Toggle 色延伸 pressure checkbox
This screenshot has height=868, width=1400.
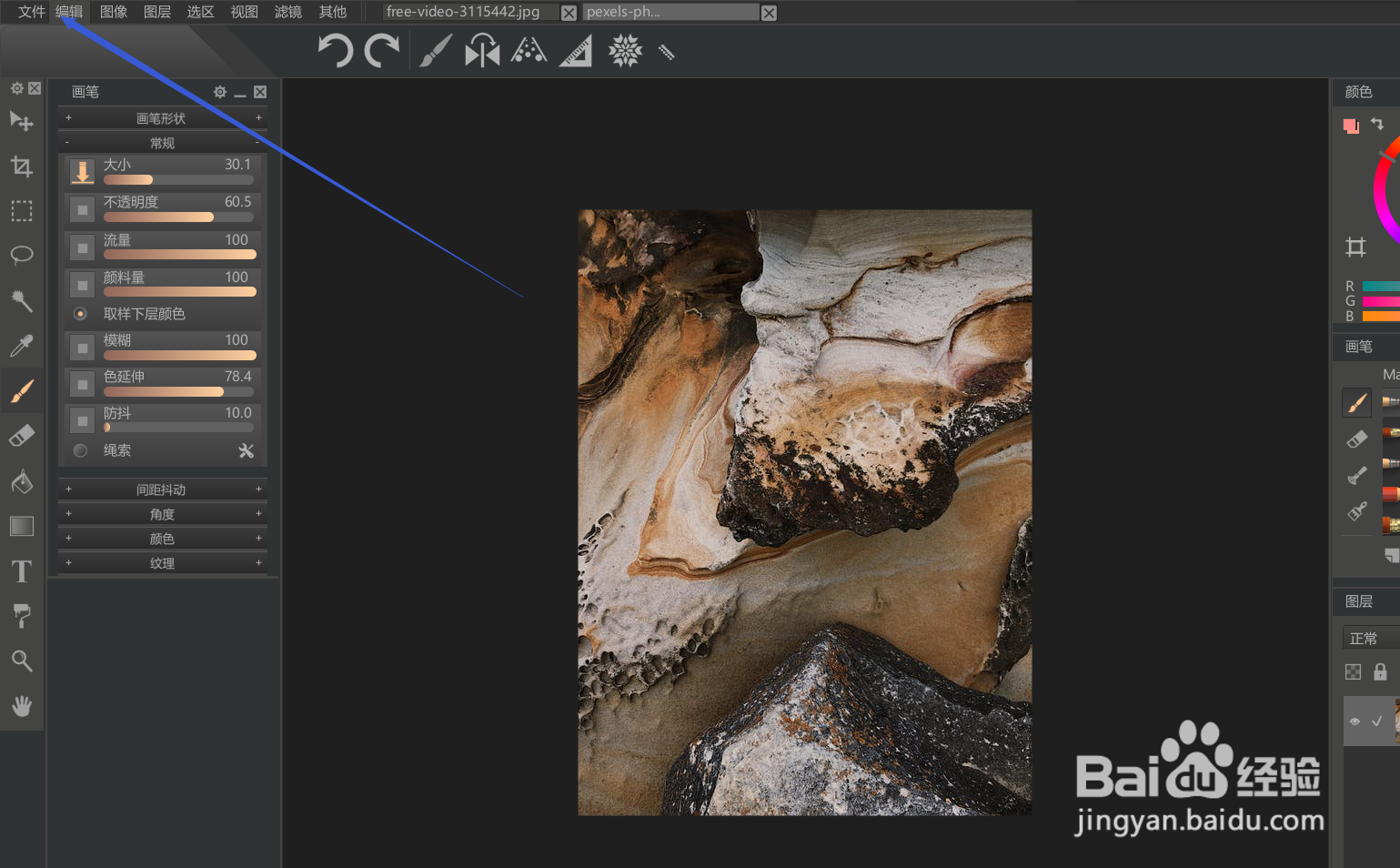click(82, 384)
